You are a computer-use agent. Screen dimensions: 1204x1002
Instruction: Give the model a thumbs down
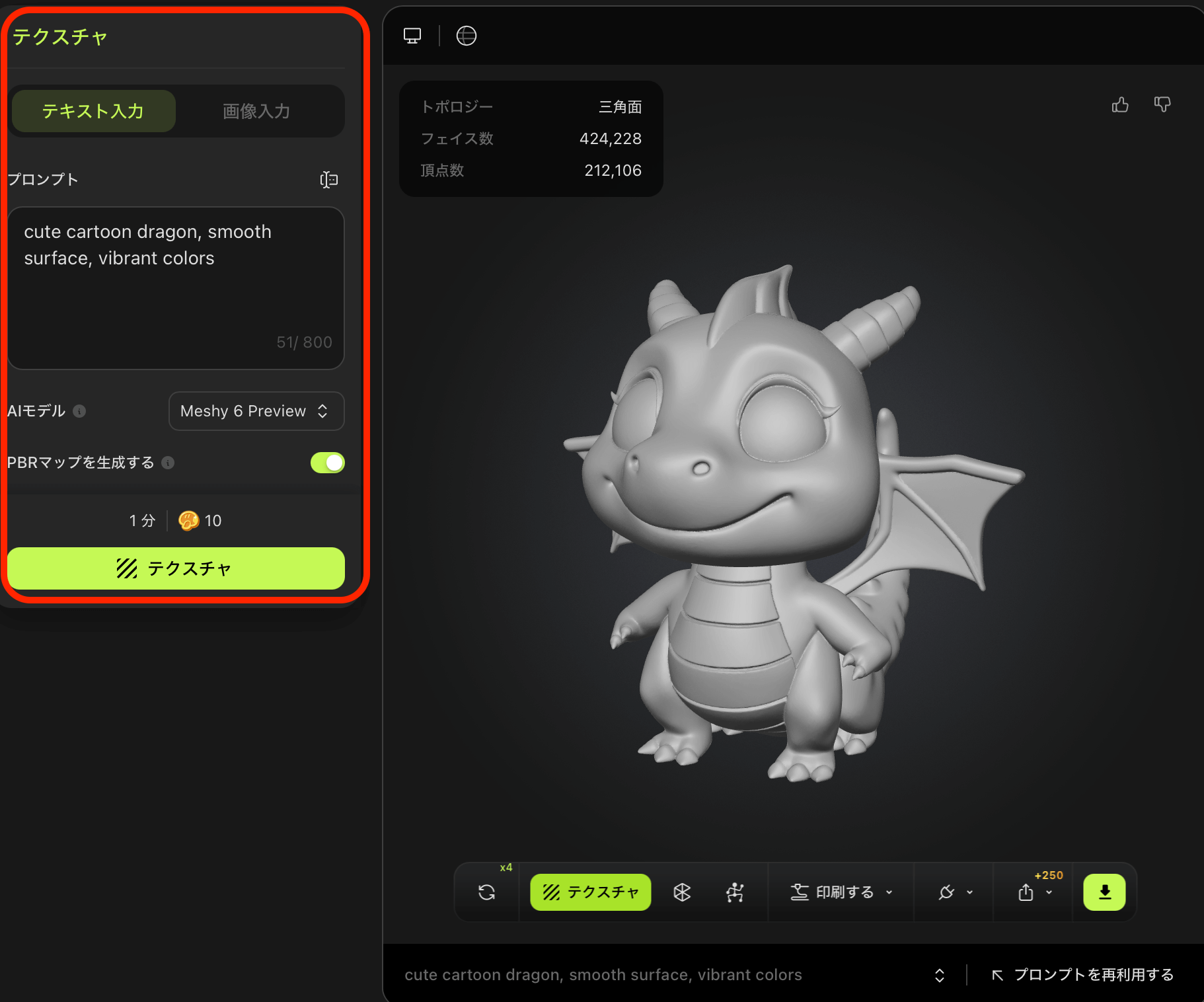tap(1162, 104)
